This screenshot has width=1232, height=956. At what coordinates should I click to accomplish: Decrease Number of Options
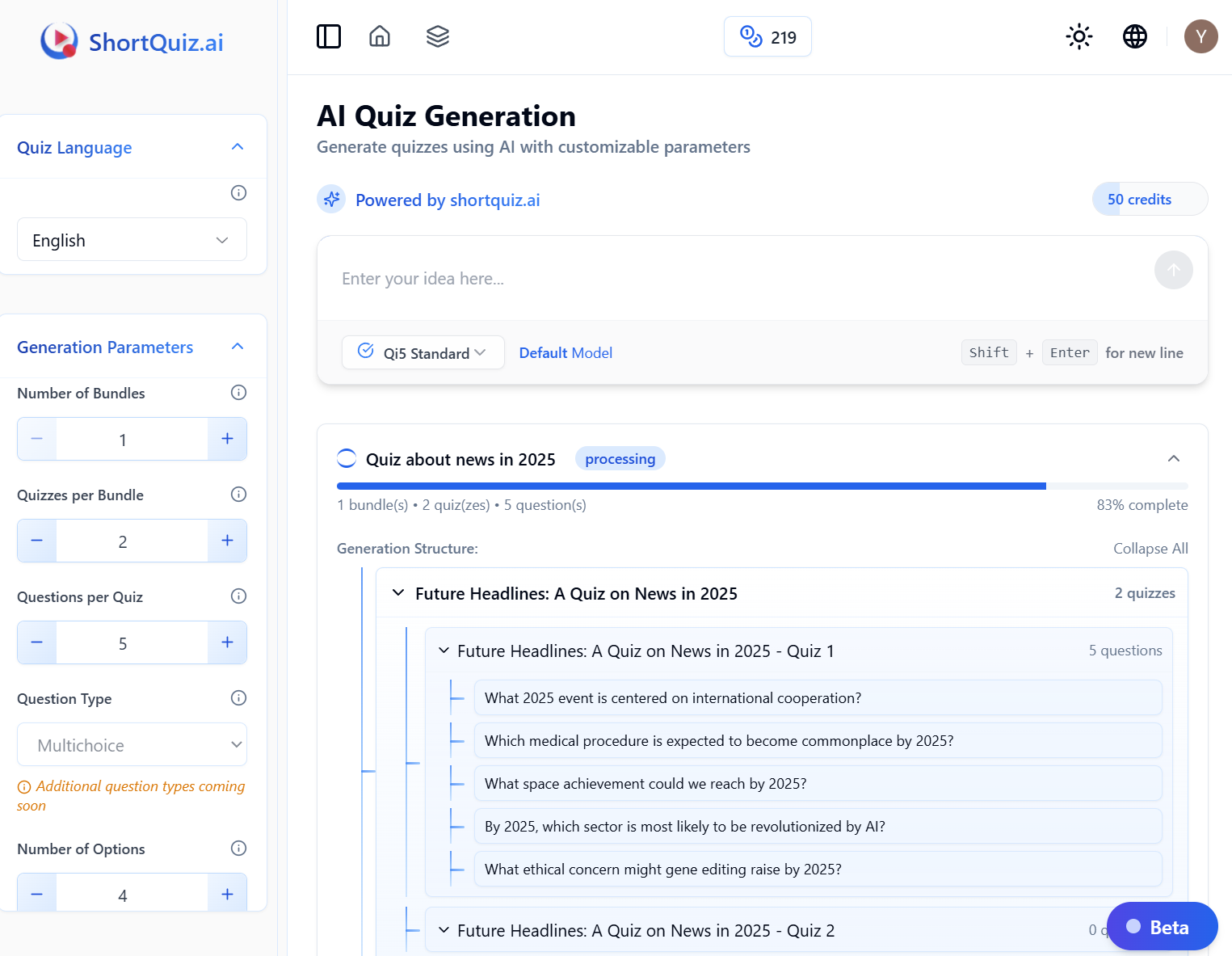point(37,893)
